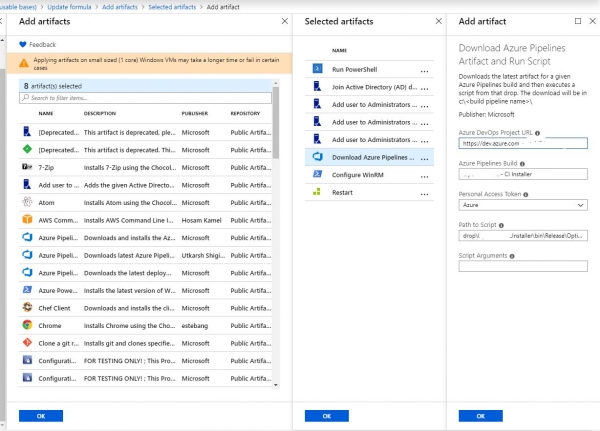The image size is (600, 431).
Task: Go to Selected artifacts breadcrumb
Action: 173,7
